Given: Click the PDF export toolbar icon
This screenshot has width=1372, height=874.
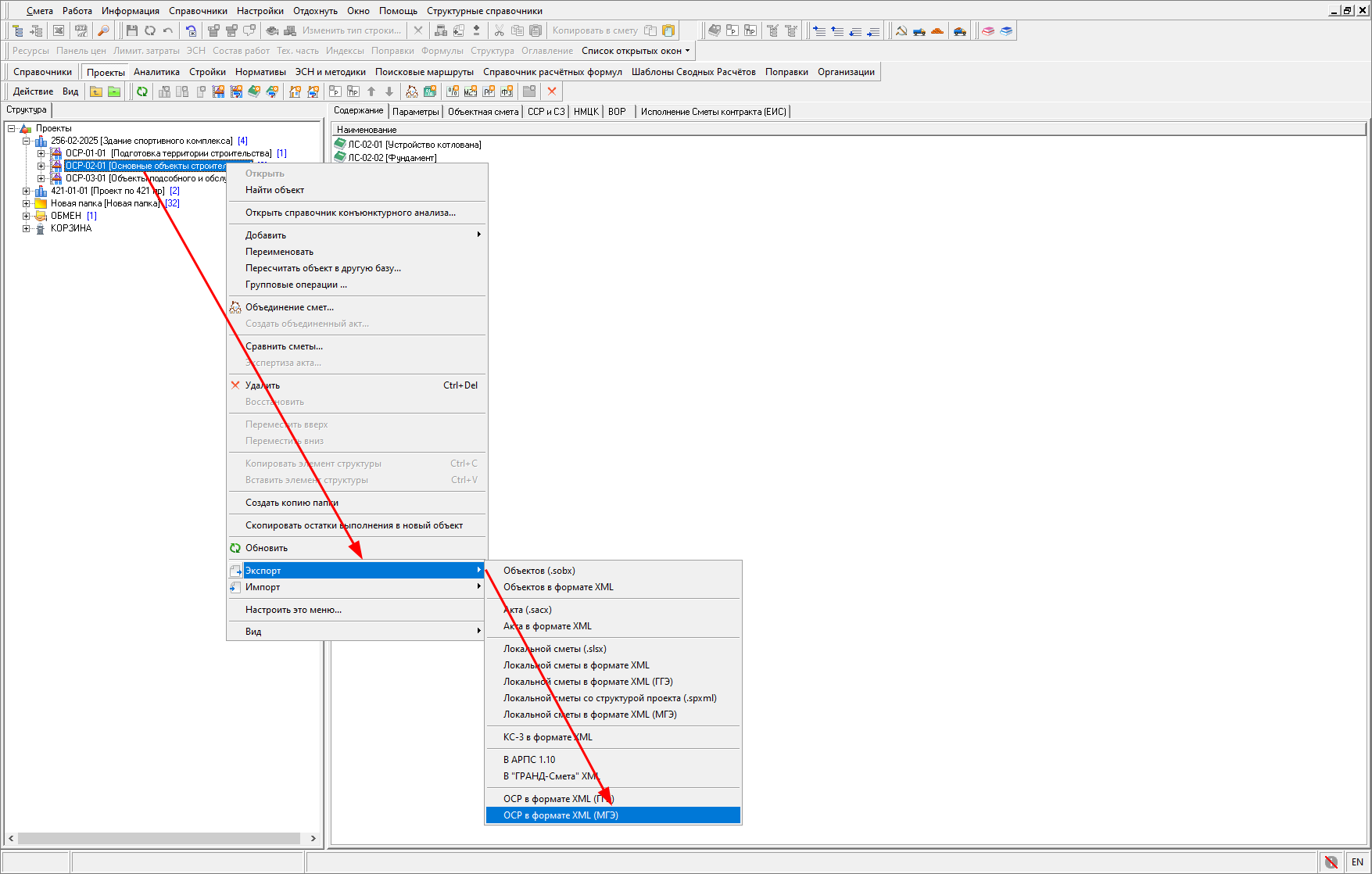Looking at the screenshot, I should [x=81, y=30].
